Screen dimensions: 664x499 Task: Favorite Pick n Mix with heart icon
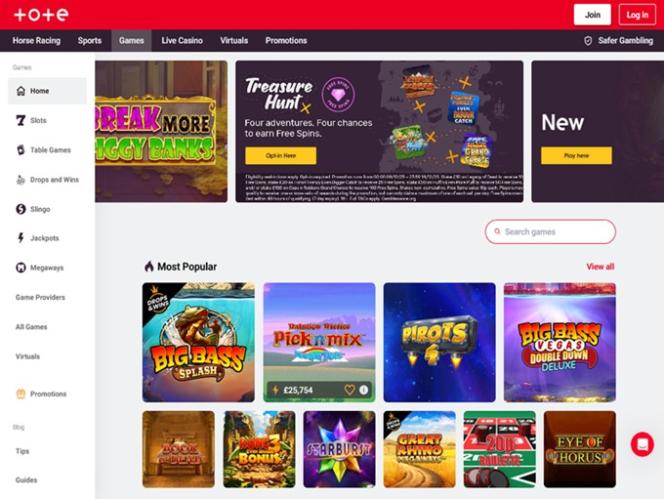[x=349, y=390]
